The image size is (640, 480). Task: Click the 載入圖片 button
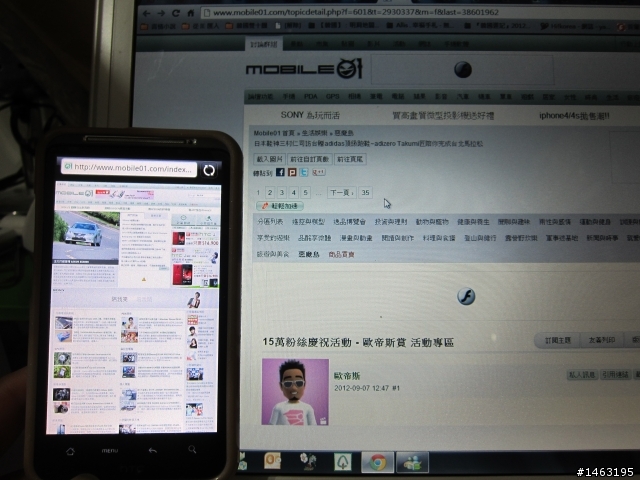tap(269, 159)
